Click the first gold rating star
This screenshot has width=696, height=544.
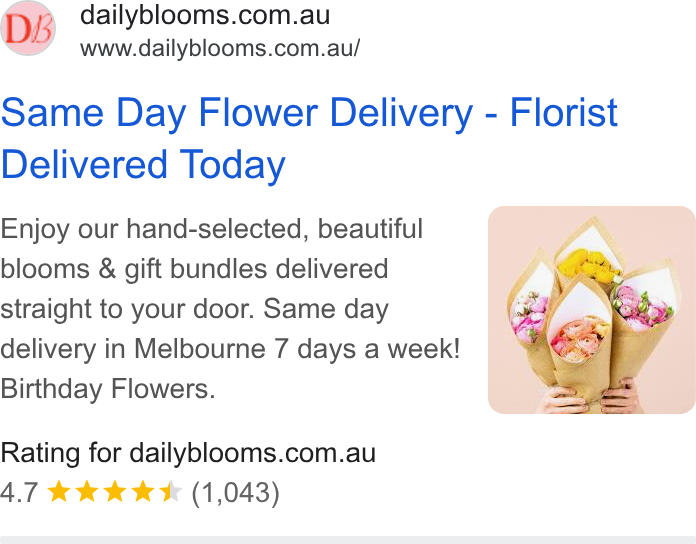click(59, 492)
